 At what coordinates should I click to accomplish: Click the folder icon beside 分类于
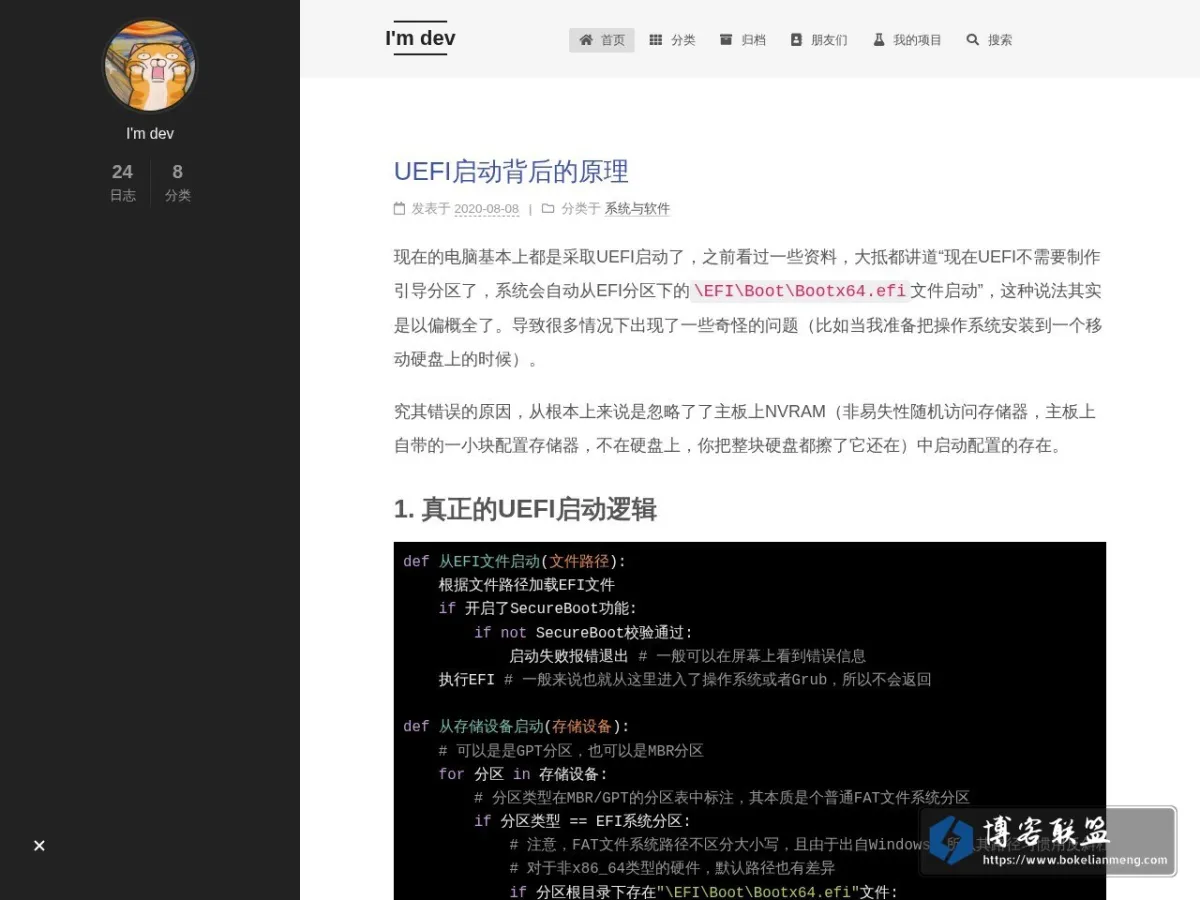click(x=548, y=208)
